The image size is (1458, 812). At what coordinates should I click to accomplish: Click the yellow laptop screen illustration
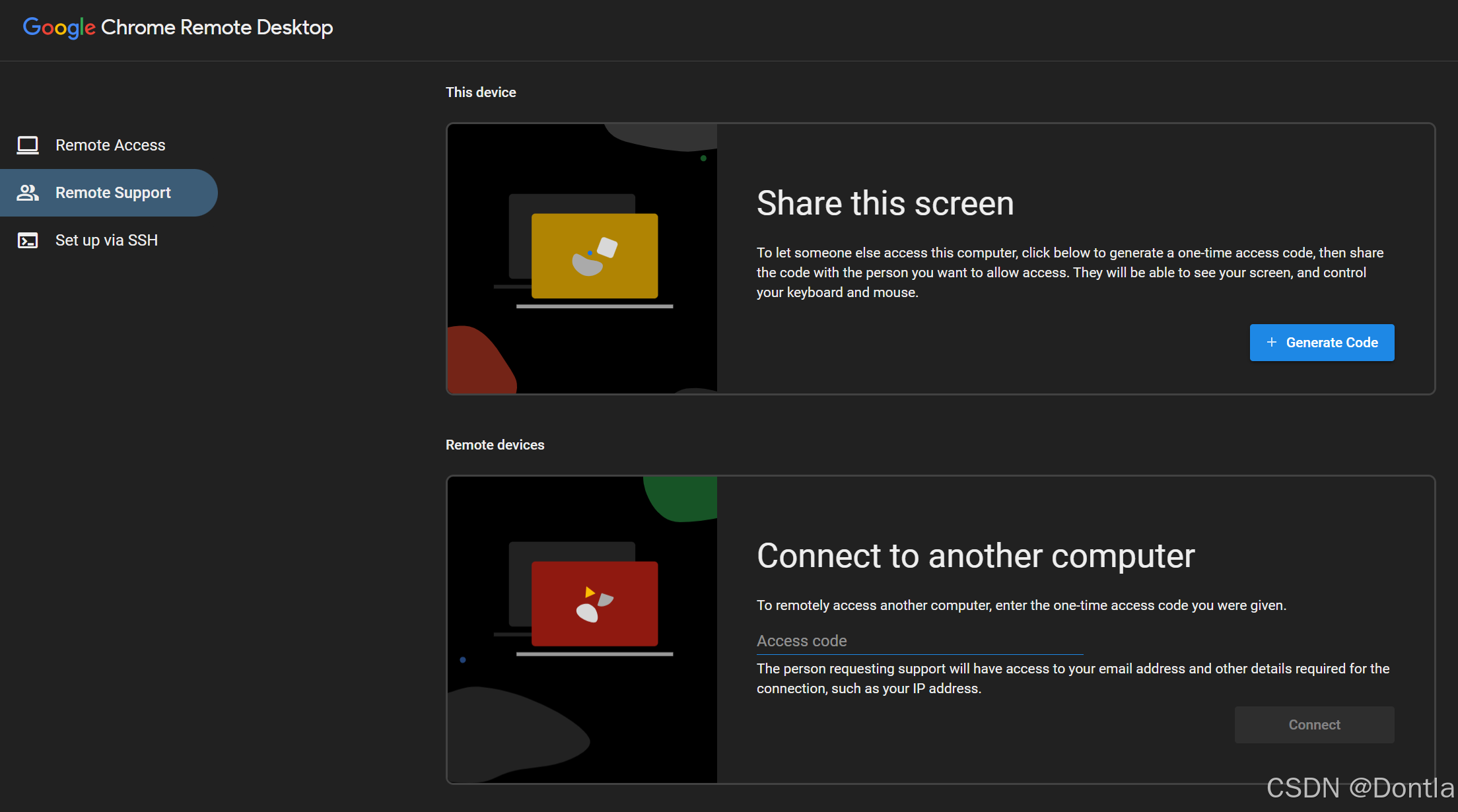594,255
